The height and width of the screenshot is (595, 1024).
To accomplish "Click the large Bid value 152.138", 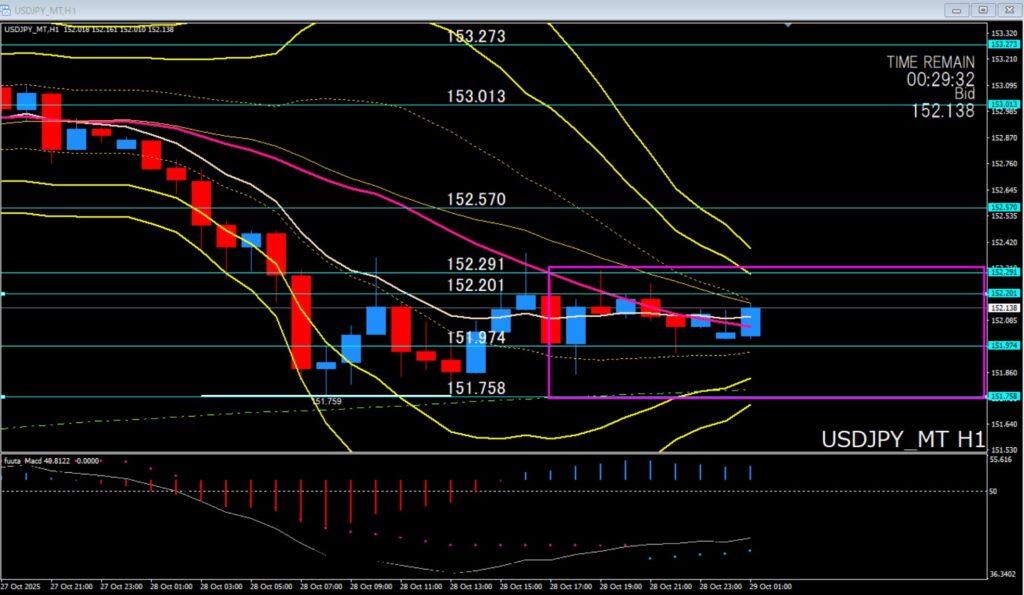I will (x=942, y=111).
